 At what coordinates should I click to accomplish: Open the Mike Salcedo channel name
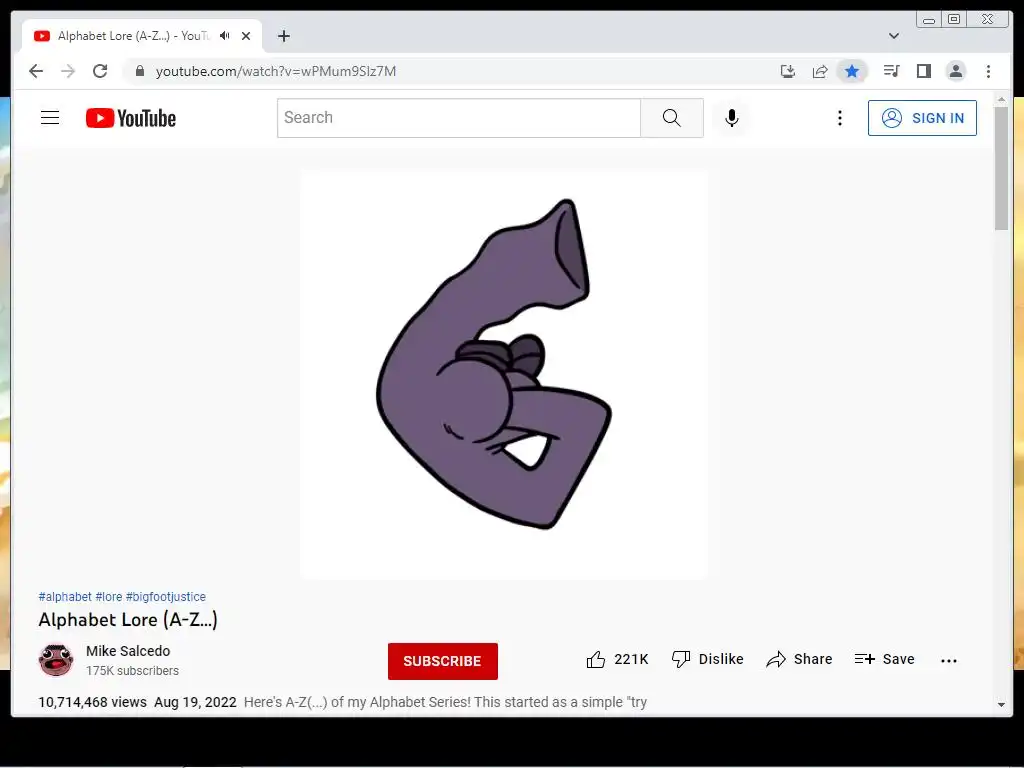[x=128, y=651]
